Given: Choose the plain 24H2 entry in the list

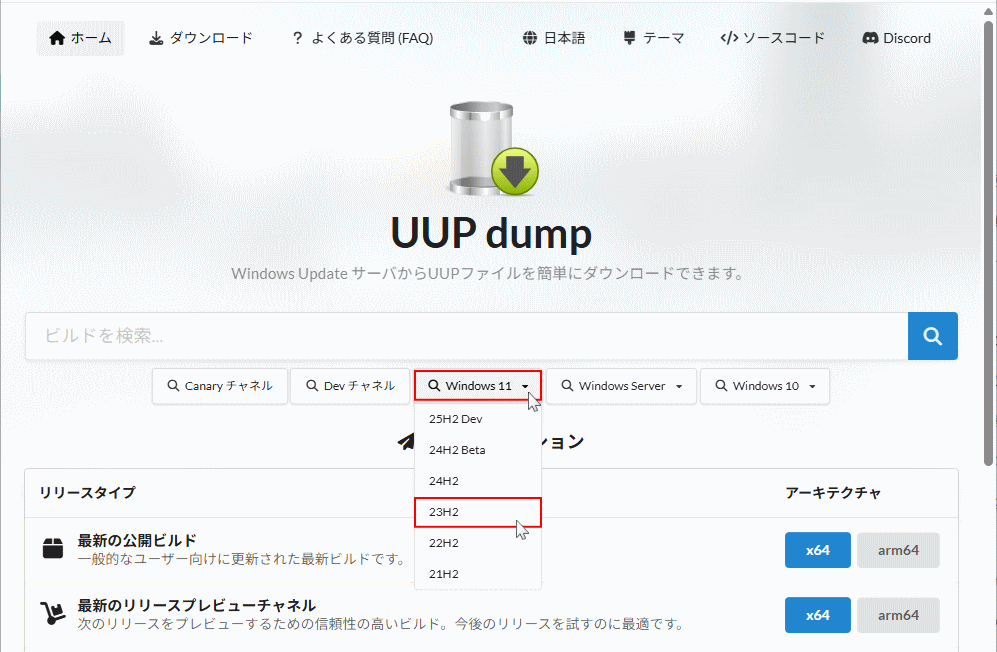Looking at the screenshot, I should [x=478, y=481].
